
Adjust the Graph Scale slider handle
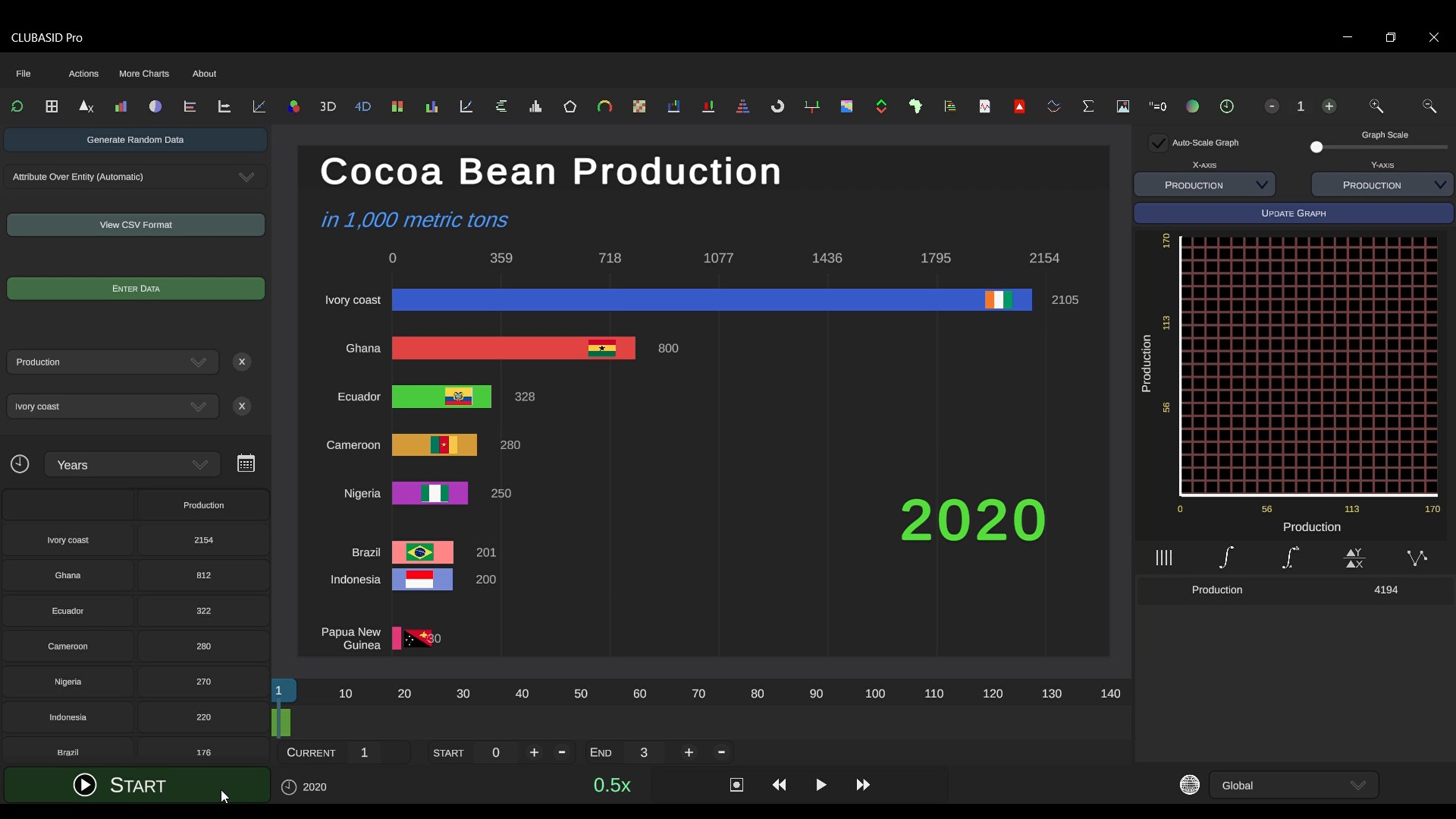1316,147
